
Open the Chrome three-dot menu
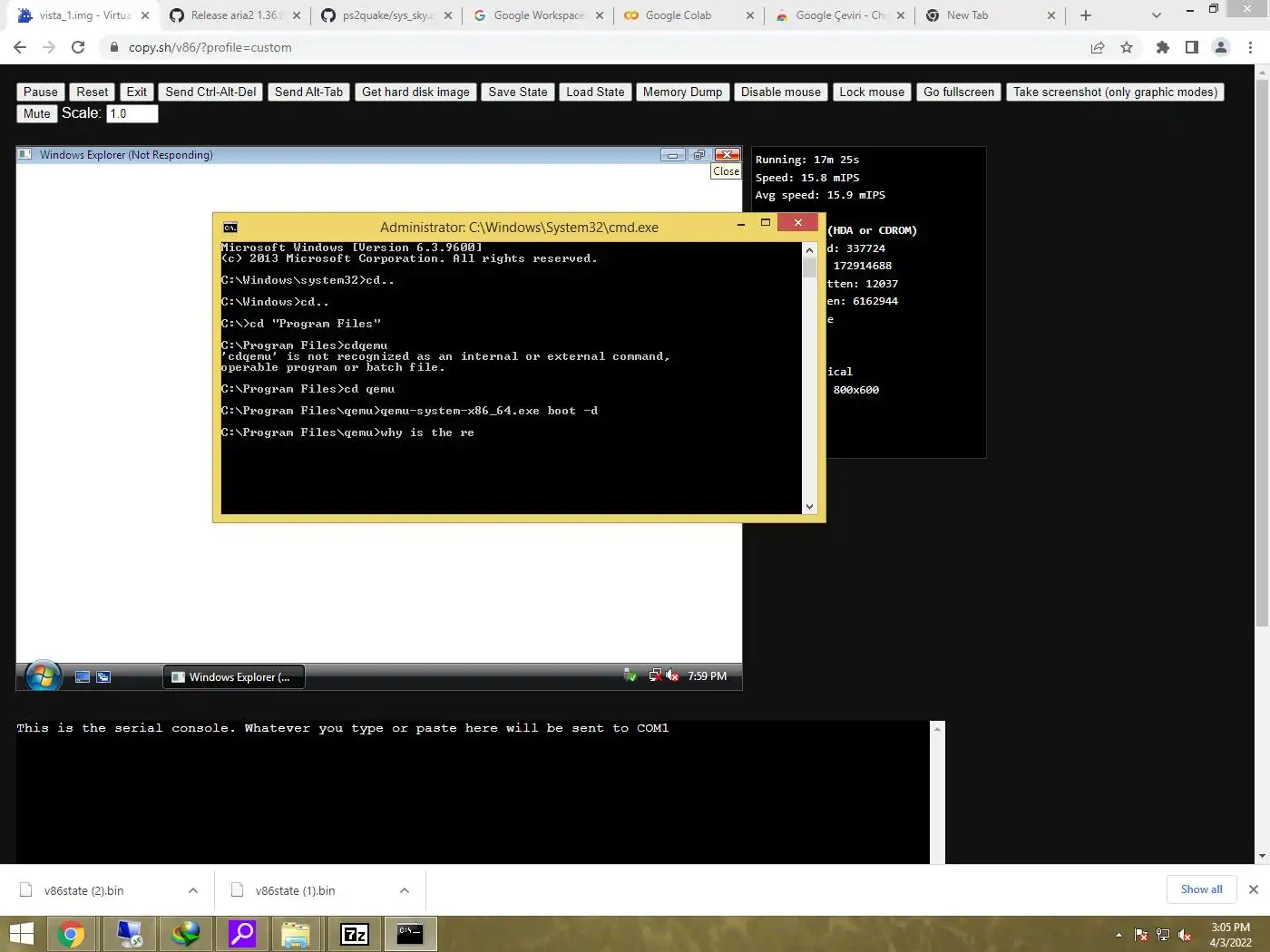[x=1251, y=47]
